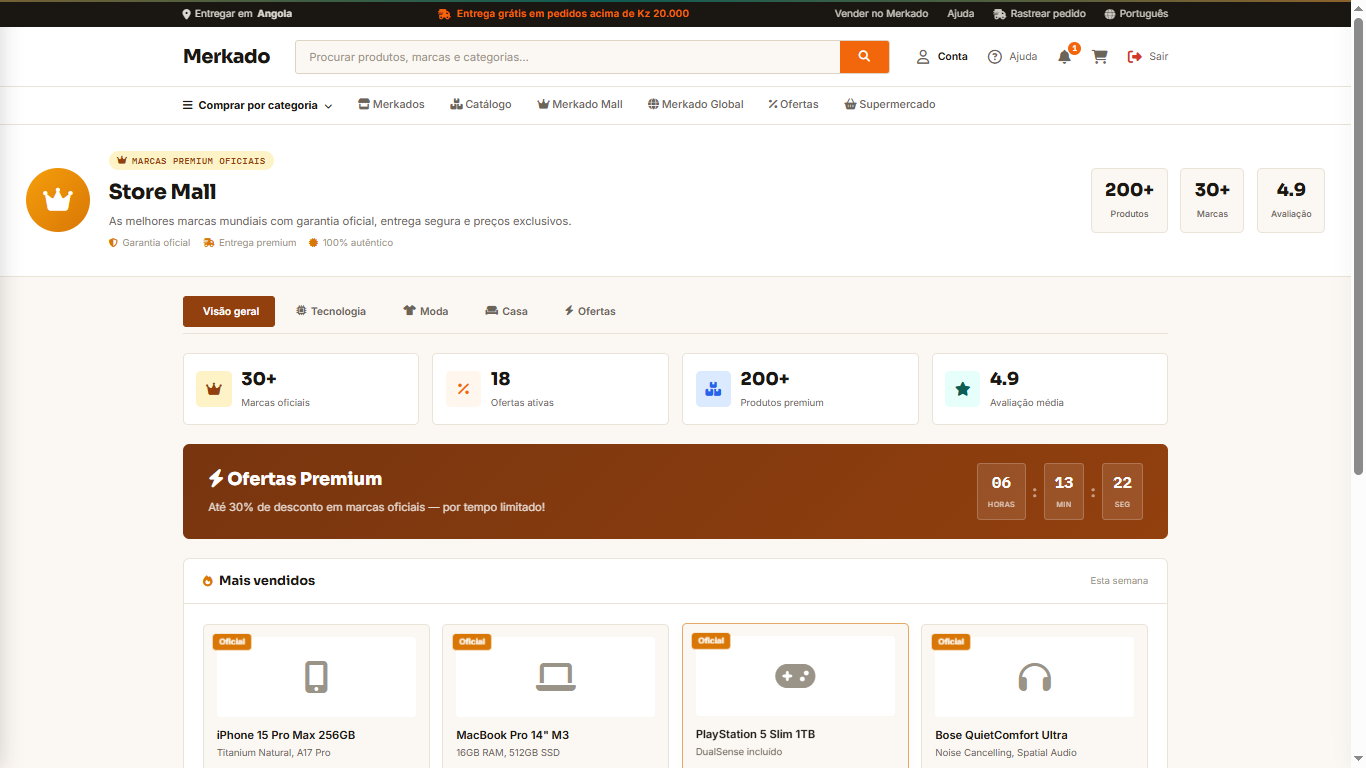
Task: Click the Oficial badge on iPhone card
Action: 232,642
